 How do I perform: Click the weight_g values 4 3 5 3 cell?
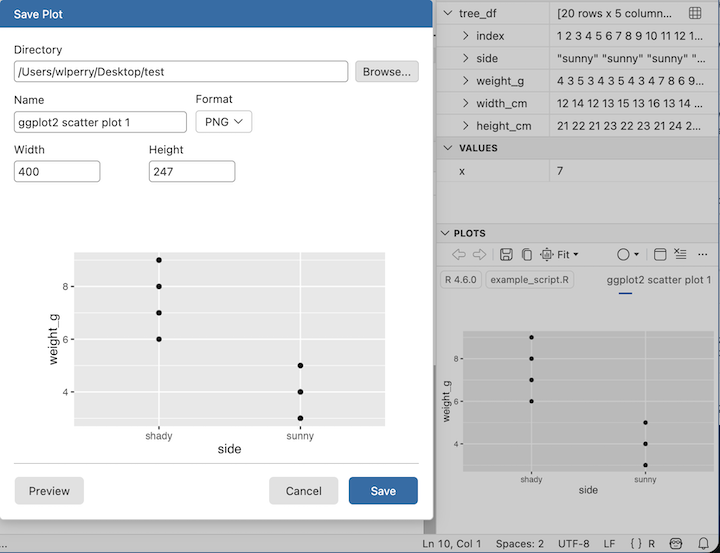(630, 81)
